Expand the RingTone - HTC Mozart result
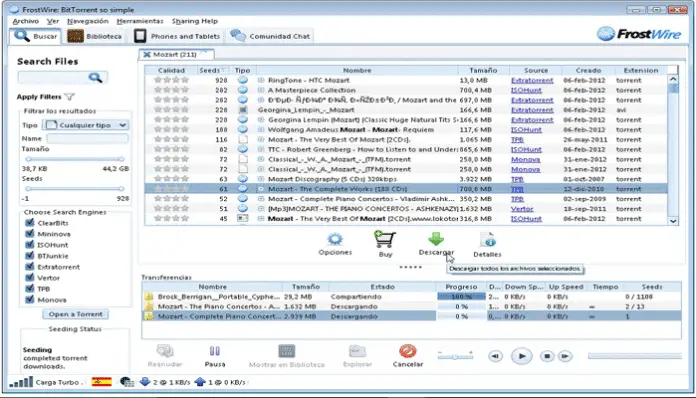The height and width of the screenshot is (398, 696). (x=261, y=80)
